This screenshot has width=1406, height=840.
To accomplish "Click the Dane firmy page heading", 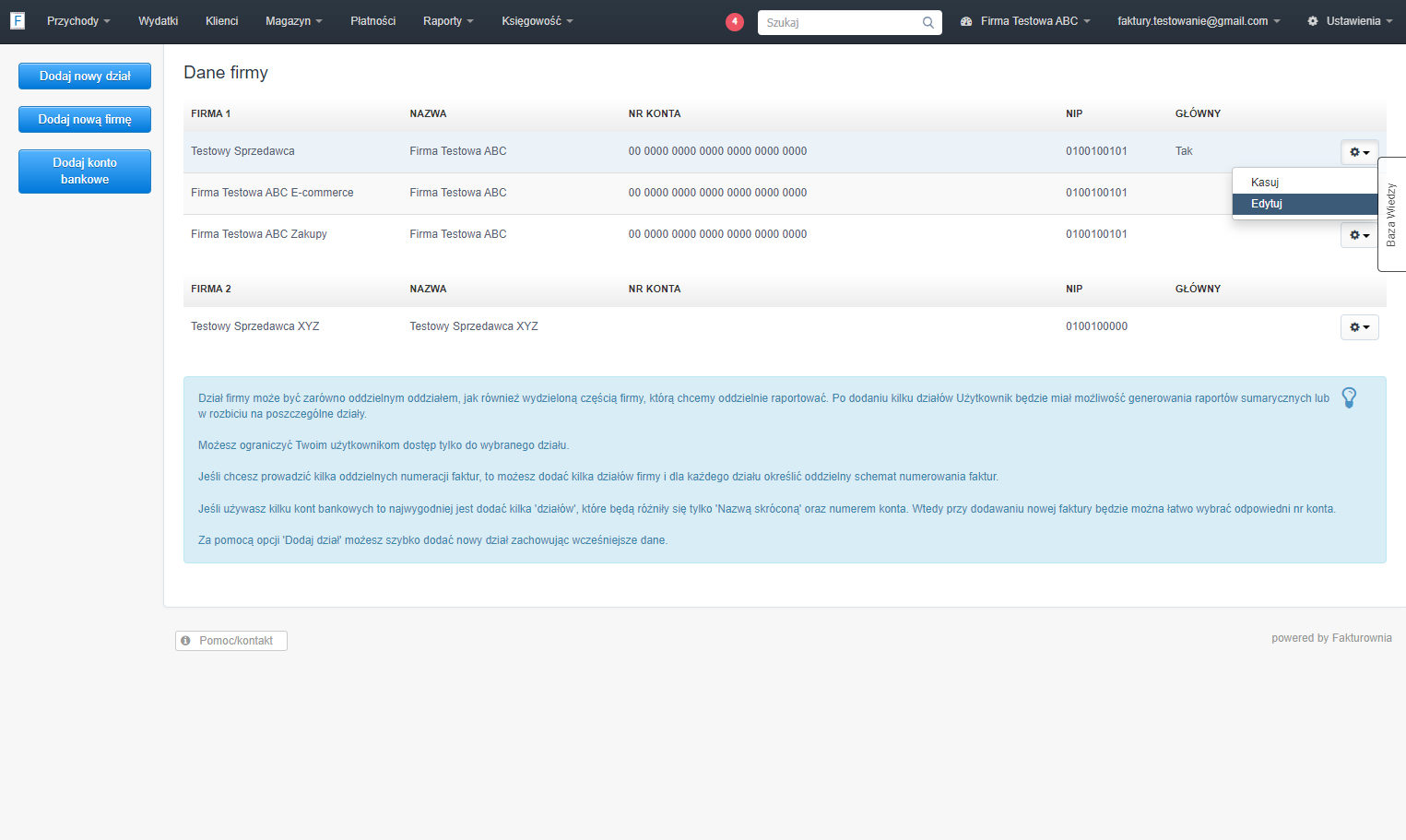I will pos(226,73).
